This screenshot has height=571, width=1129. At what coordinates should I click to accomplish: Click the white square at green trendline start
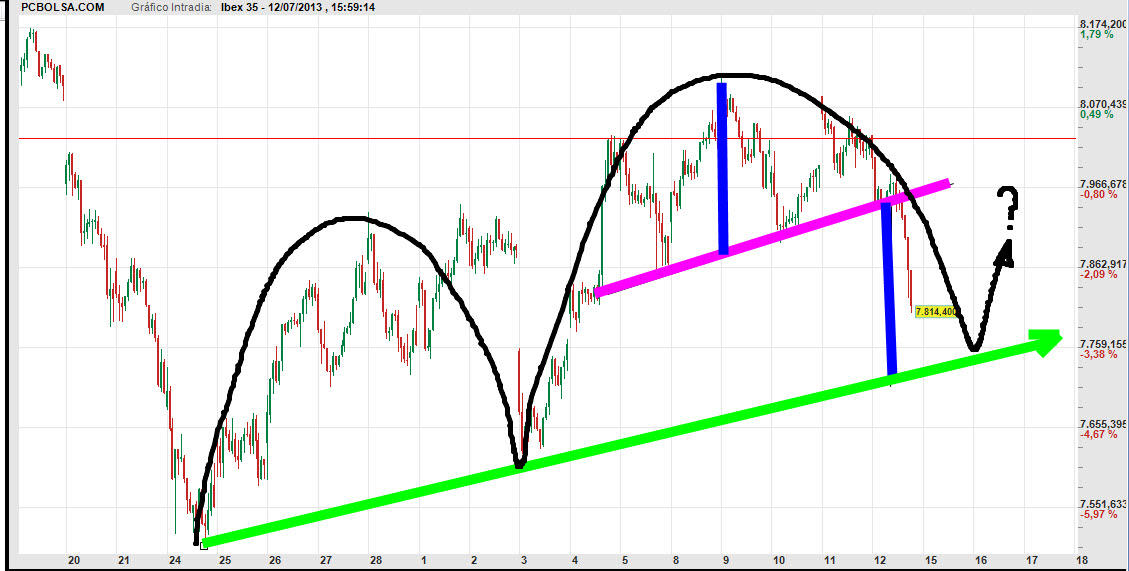204,544
